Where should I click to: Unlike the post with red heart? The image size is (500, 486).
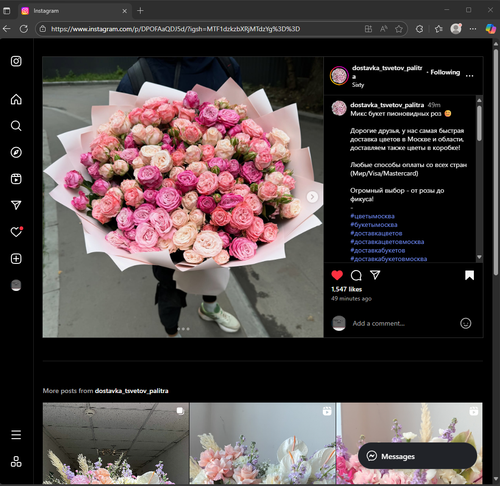337,275
